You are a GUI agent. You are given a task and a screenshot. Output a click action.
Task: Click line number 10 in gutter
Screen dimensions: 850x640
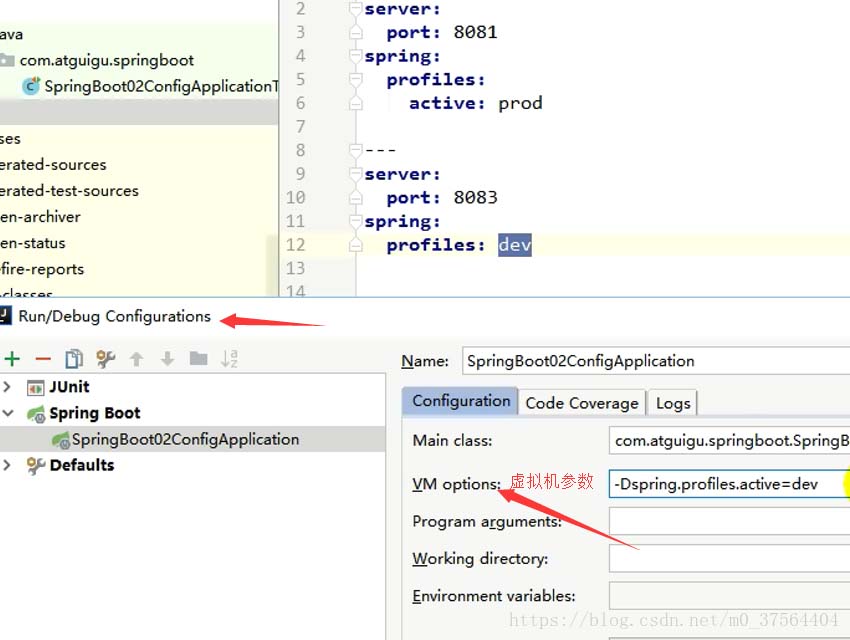[295, 198]
